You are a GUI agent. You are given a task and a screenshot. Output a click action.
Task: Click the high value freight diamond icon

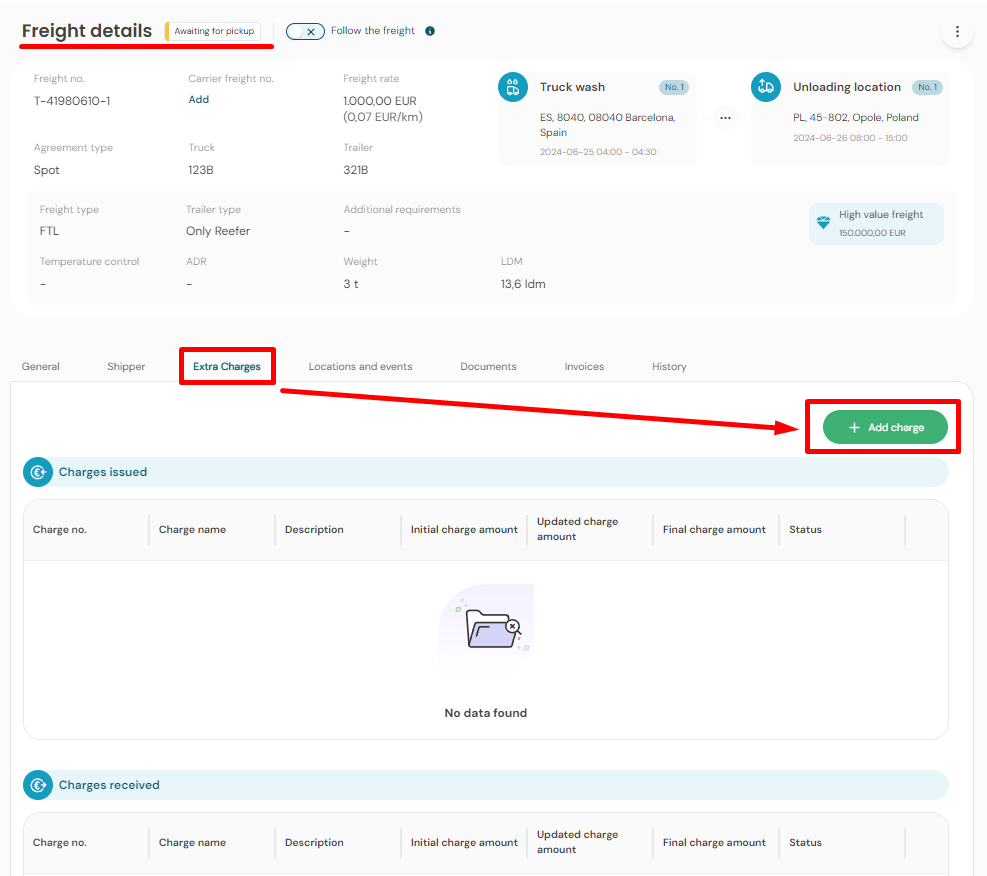click(823, 222)
